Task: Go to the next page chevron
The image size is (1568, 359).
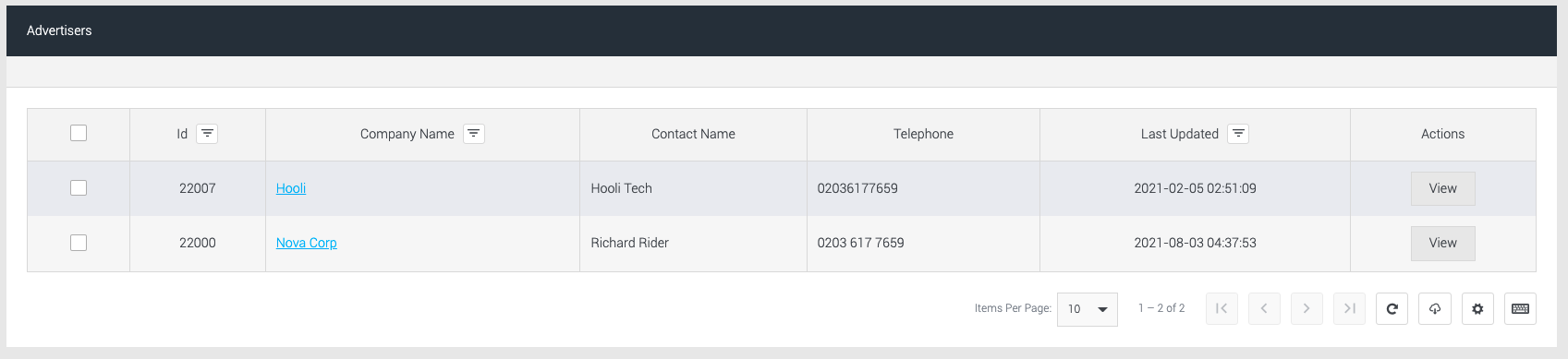Action: [1307, 309]
